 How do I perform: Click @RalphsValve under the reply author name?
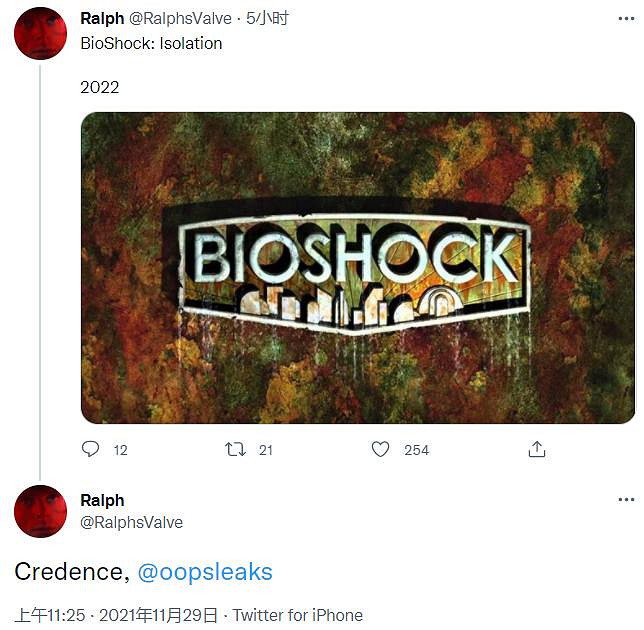pos(131,522)
